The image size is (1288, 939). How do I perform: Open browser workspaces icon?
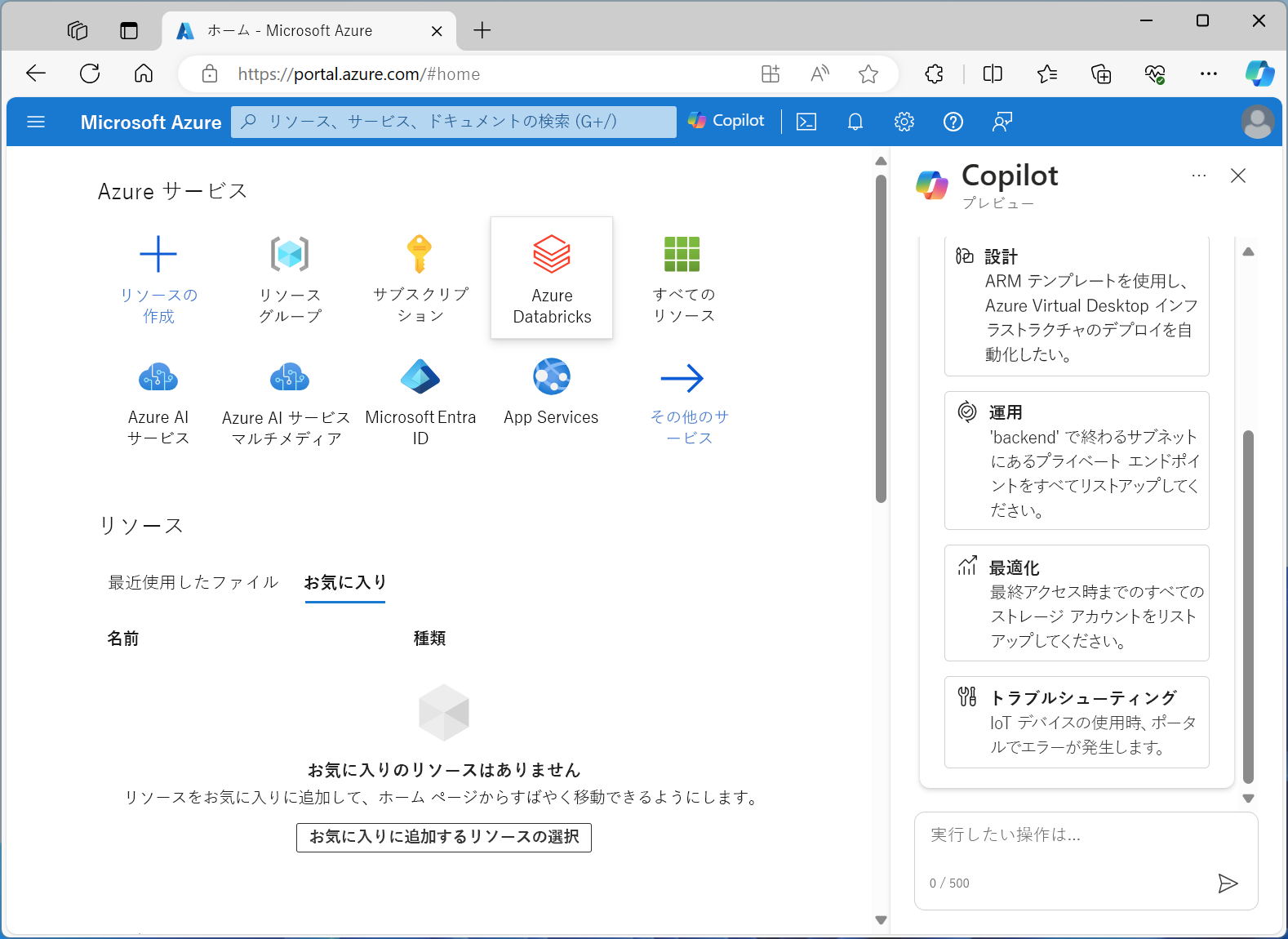78,31
